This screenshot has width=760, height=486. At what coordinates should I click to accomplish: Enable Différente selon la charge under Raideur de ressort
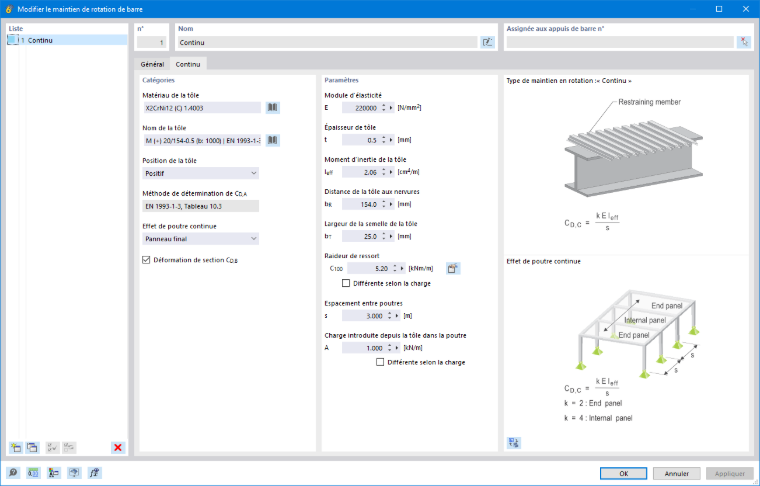tap(346, 283)
